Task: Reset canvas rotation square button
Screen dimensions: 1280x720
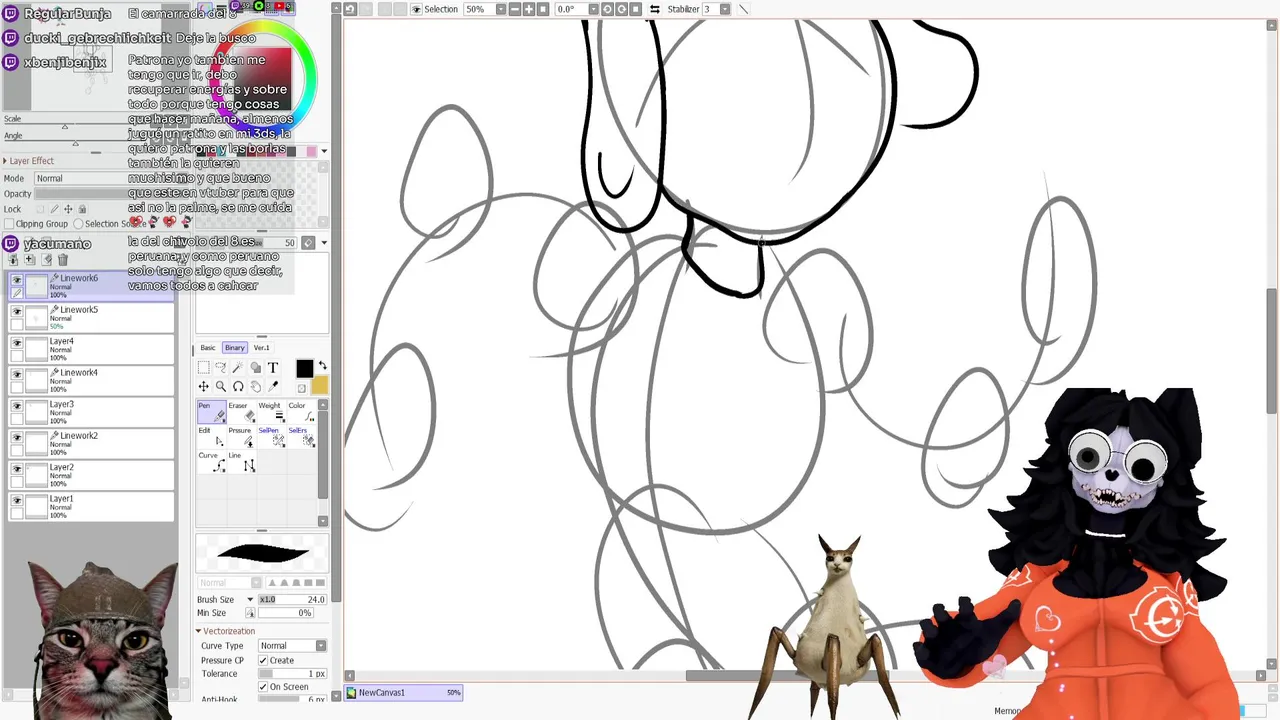Action: tap(635, 9)
